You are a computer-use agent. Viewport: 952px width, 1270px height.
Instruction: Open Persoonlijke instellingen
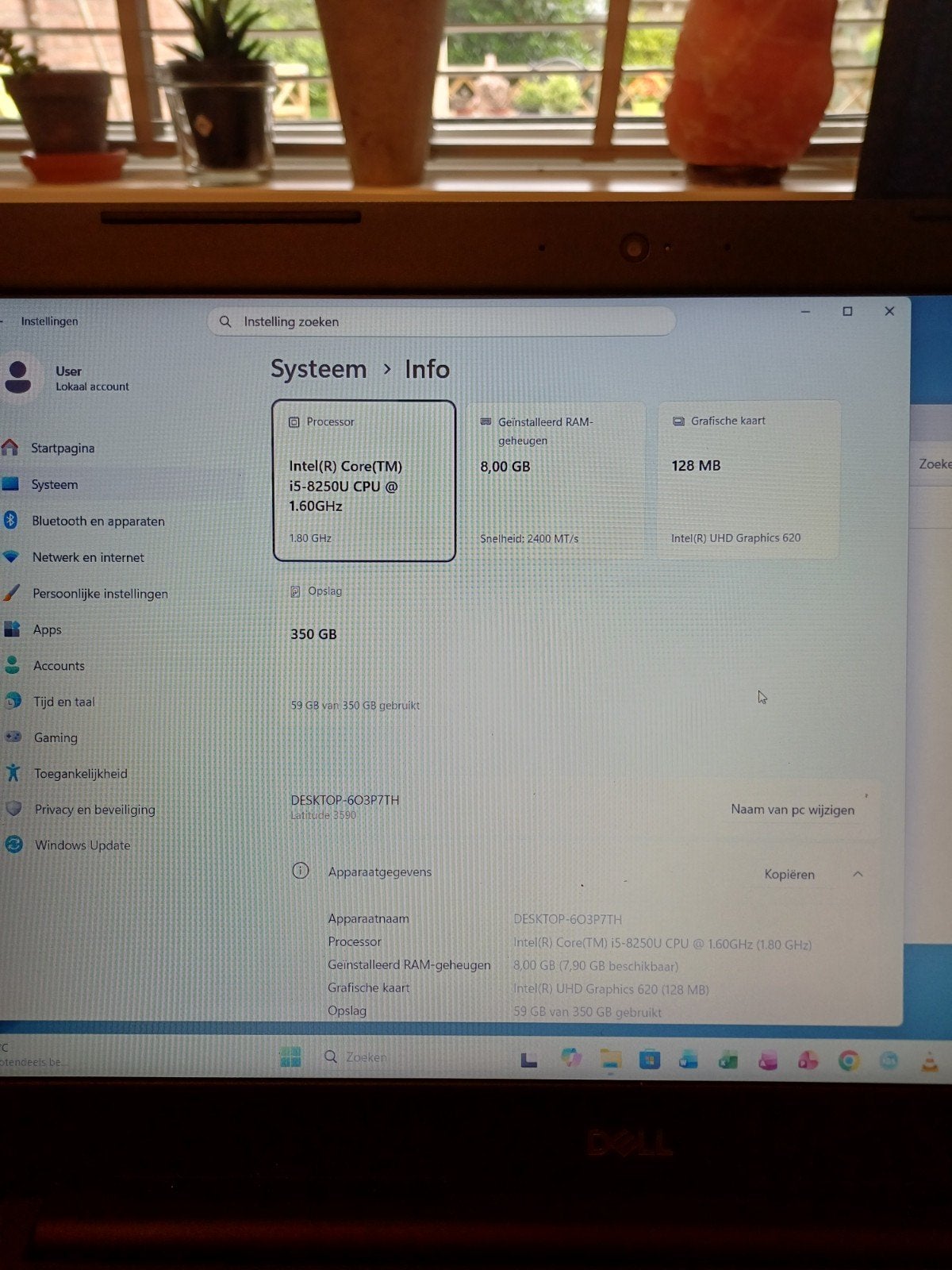[x=100, y=594]
